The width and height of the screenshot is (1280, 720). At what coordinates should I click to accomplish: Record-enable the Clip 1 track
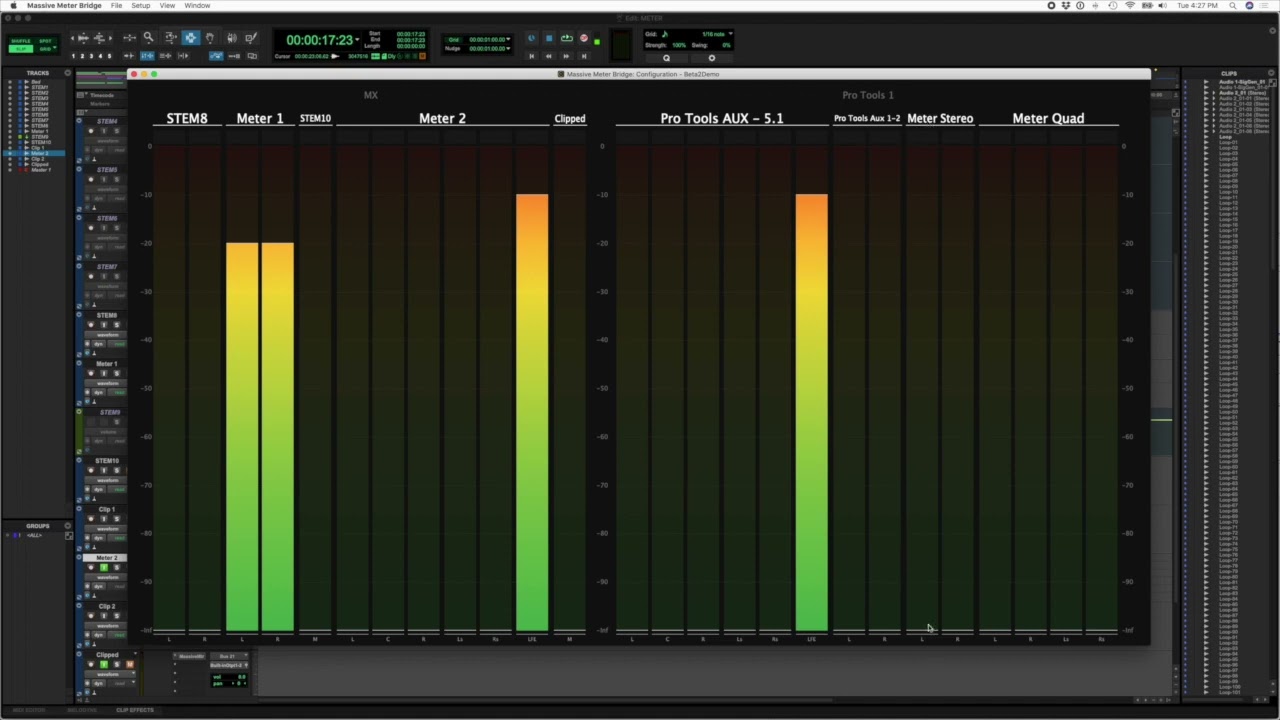[x=90, y=519]
